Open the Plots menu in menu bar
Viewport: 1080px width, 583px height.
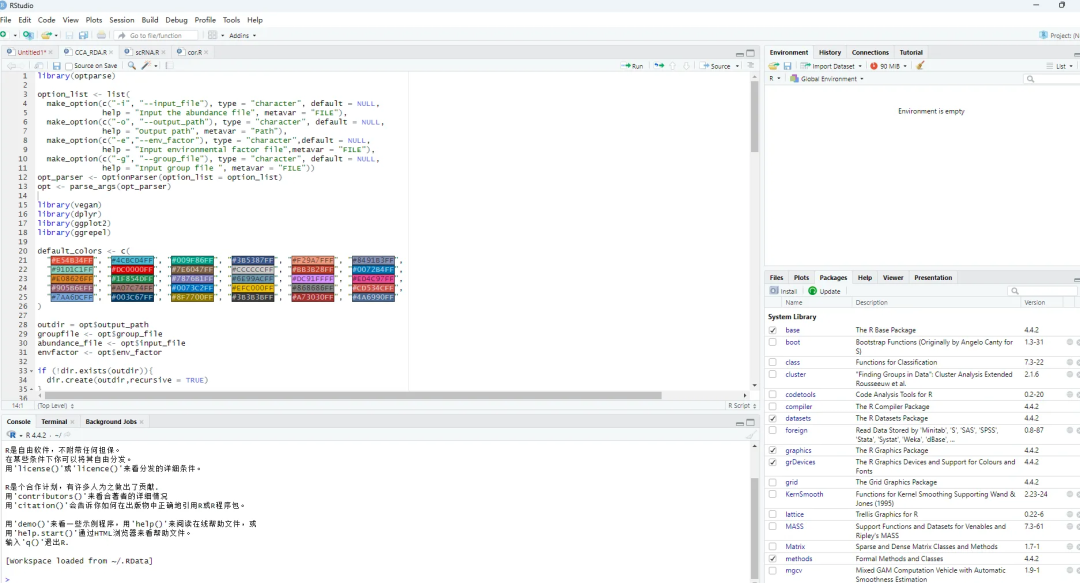(94, 20)
